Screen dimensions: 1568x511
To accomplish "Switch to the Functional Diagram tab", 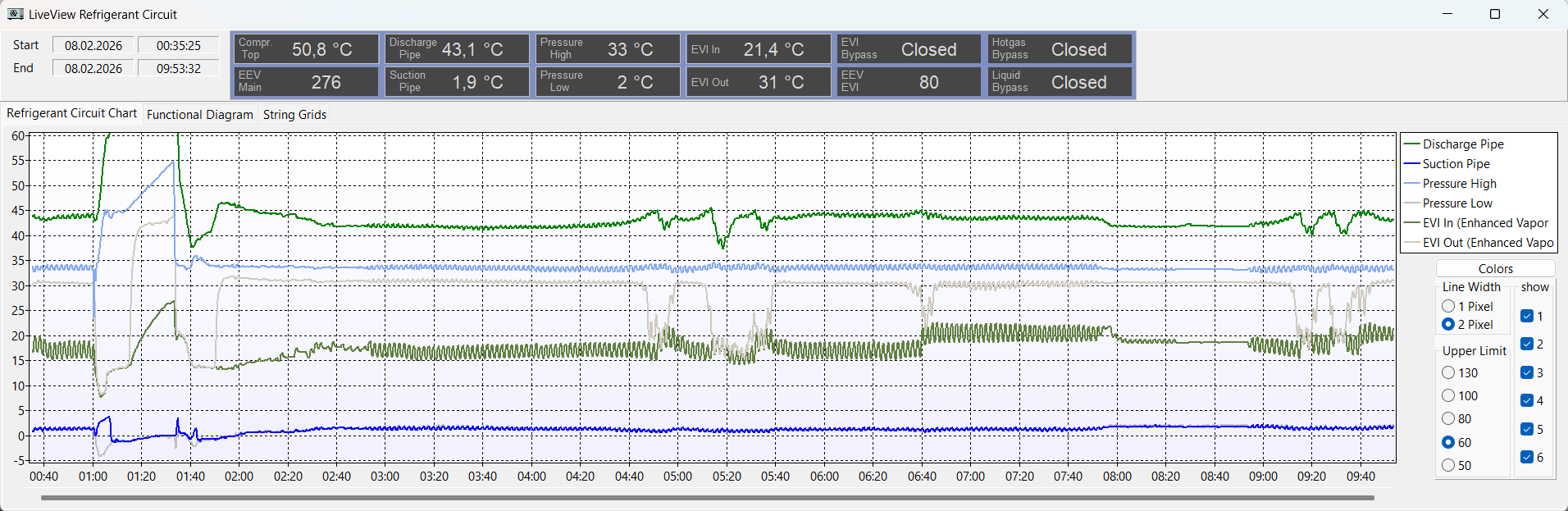I will pos(199,115).
